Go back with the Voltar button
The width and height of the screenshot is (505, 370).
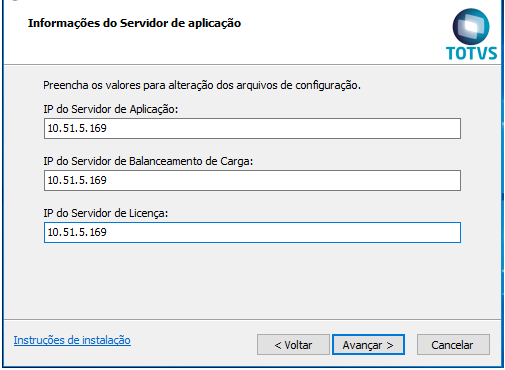[x=293, y=345]
